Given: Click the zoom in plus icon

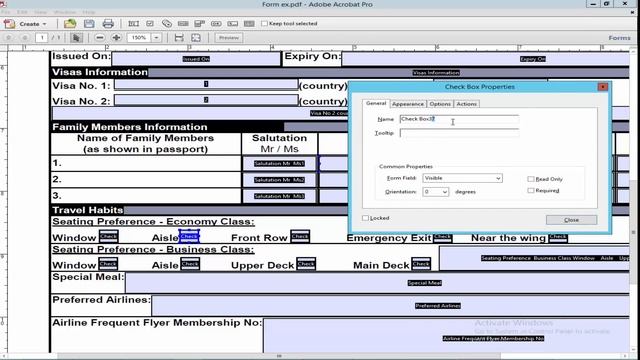Looking at the screenshot, I should [x=116, y=38].
